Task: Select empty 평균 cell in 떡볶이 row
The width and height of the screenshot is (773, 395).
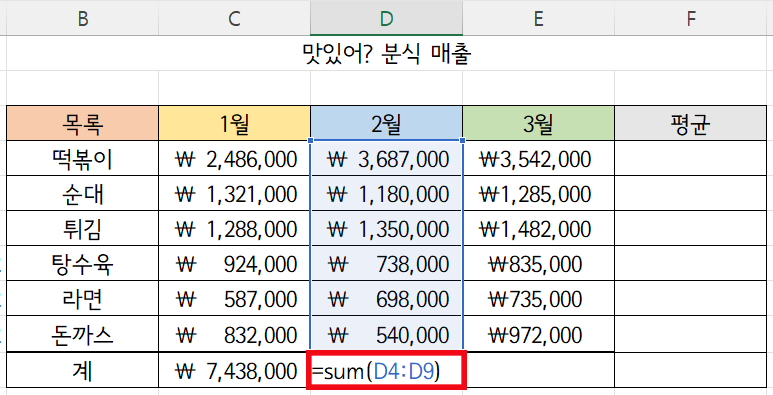Action: pos(691,158)
